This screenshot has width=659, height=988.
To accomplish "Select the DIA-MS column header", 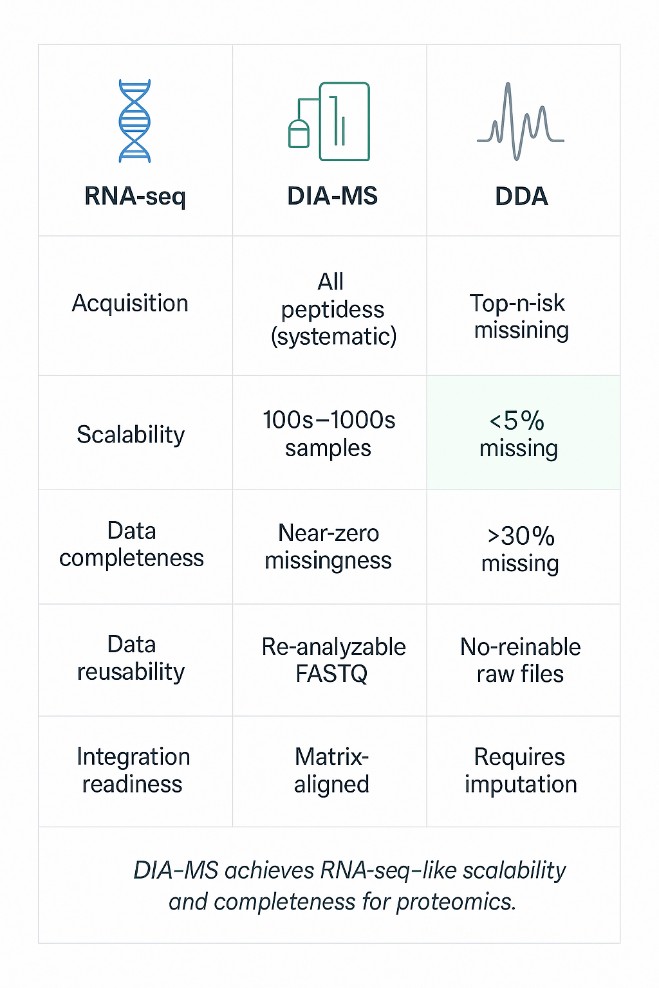I will tap(329, 195).
